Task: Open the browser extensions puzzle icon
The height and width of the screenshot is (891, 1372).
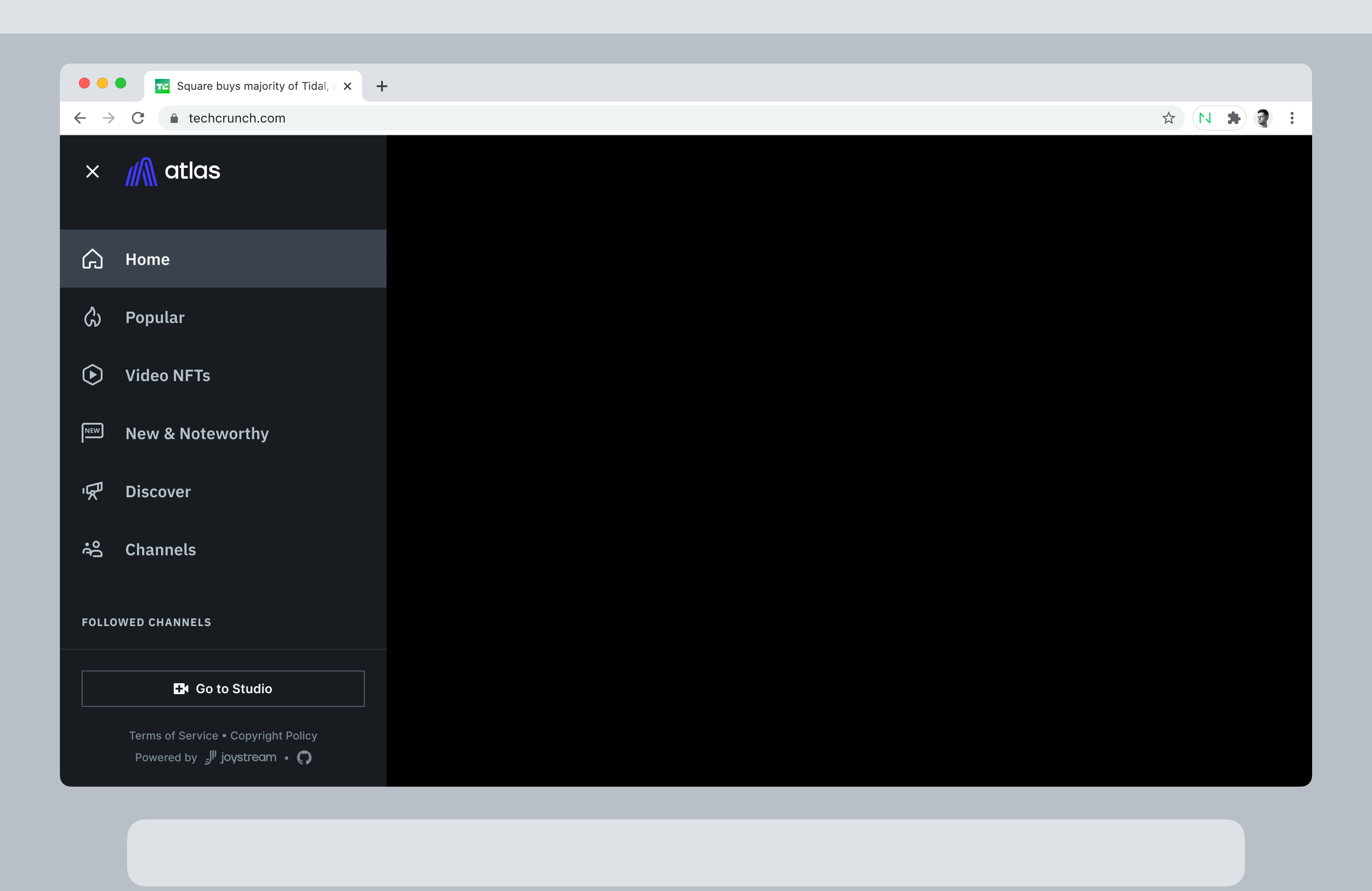Action: click(1234, 117)
